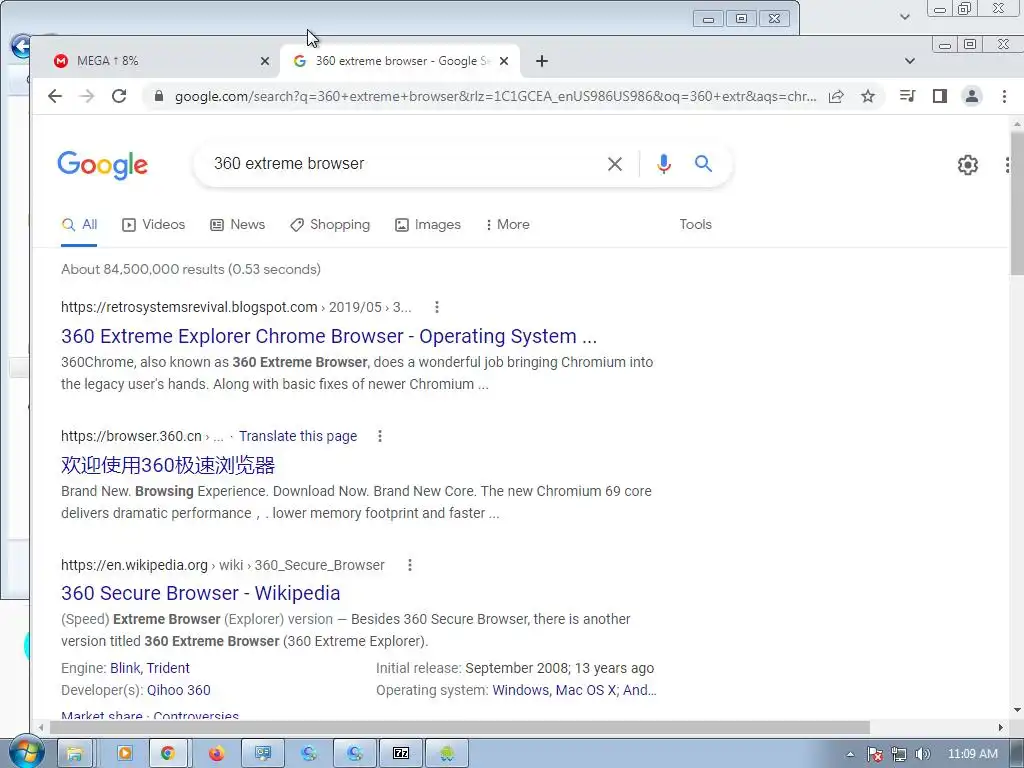Open search Tools options
Image resolution: width=1024 pixels, height=768 pixels.
click(x=696, y=224)
